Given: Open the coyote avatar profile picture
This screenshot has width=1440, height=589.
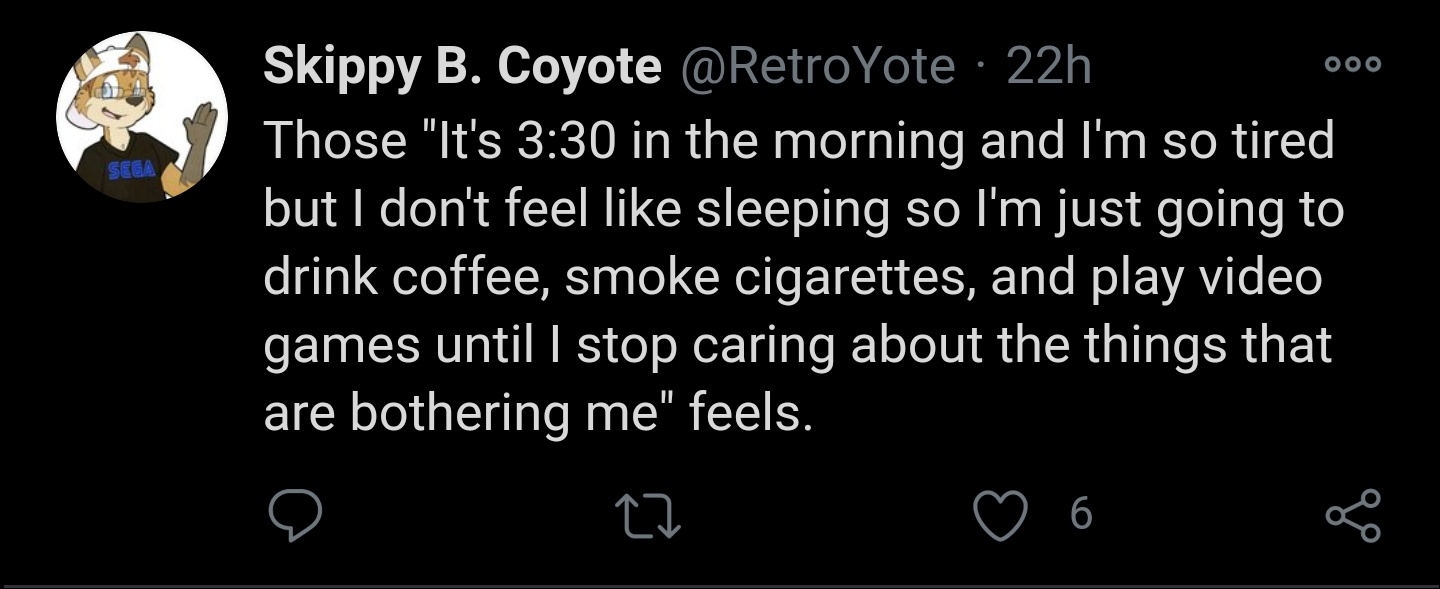Looking at the screenshot, I should tap(142, 118).
